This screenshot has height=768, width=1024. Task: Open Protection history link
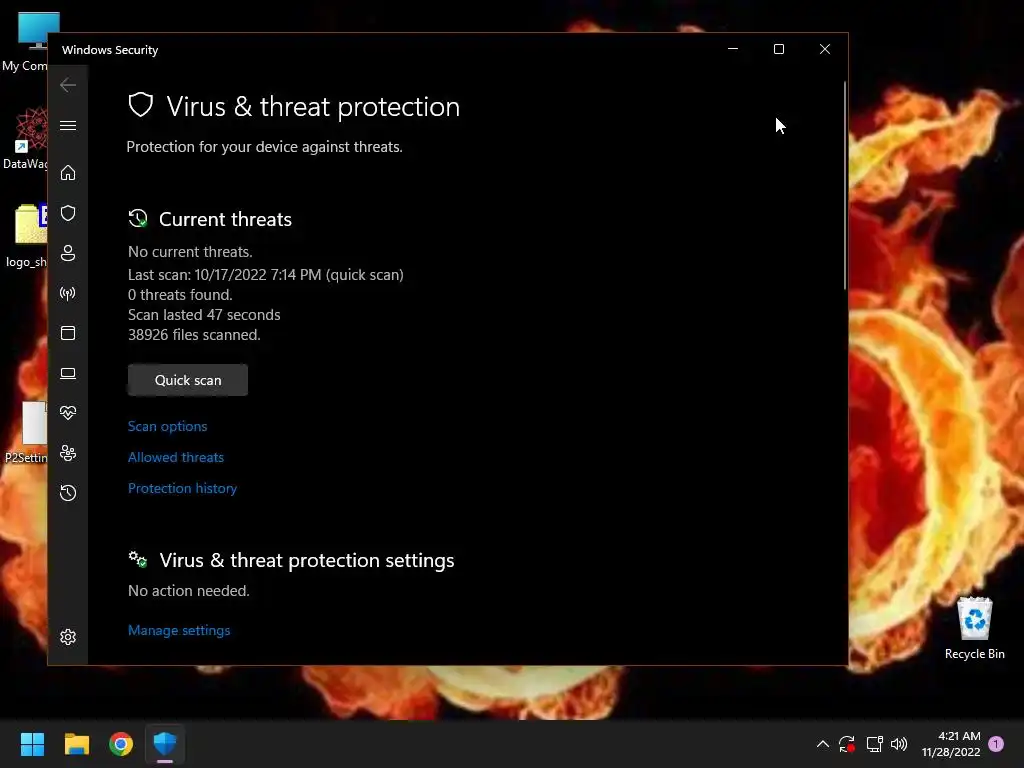(182, 488)
